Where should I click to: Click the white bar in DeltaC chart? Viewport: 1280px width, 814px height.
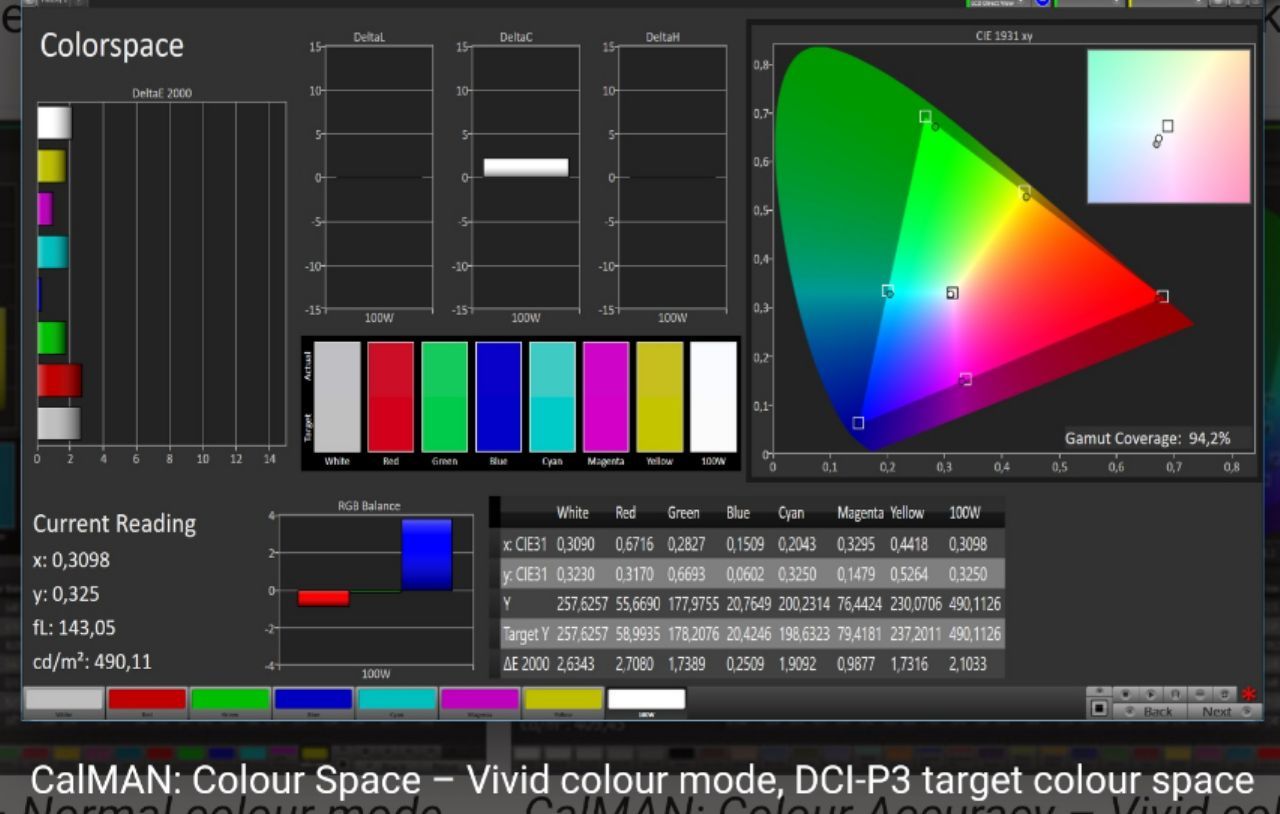[x=526, y=168]
